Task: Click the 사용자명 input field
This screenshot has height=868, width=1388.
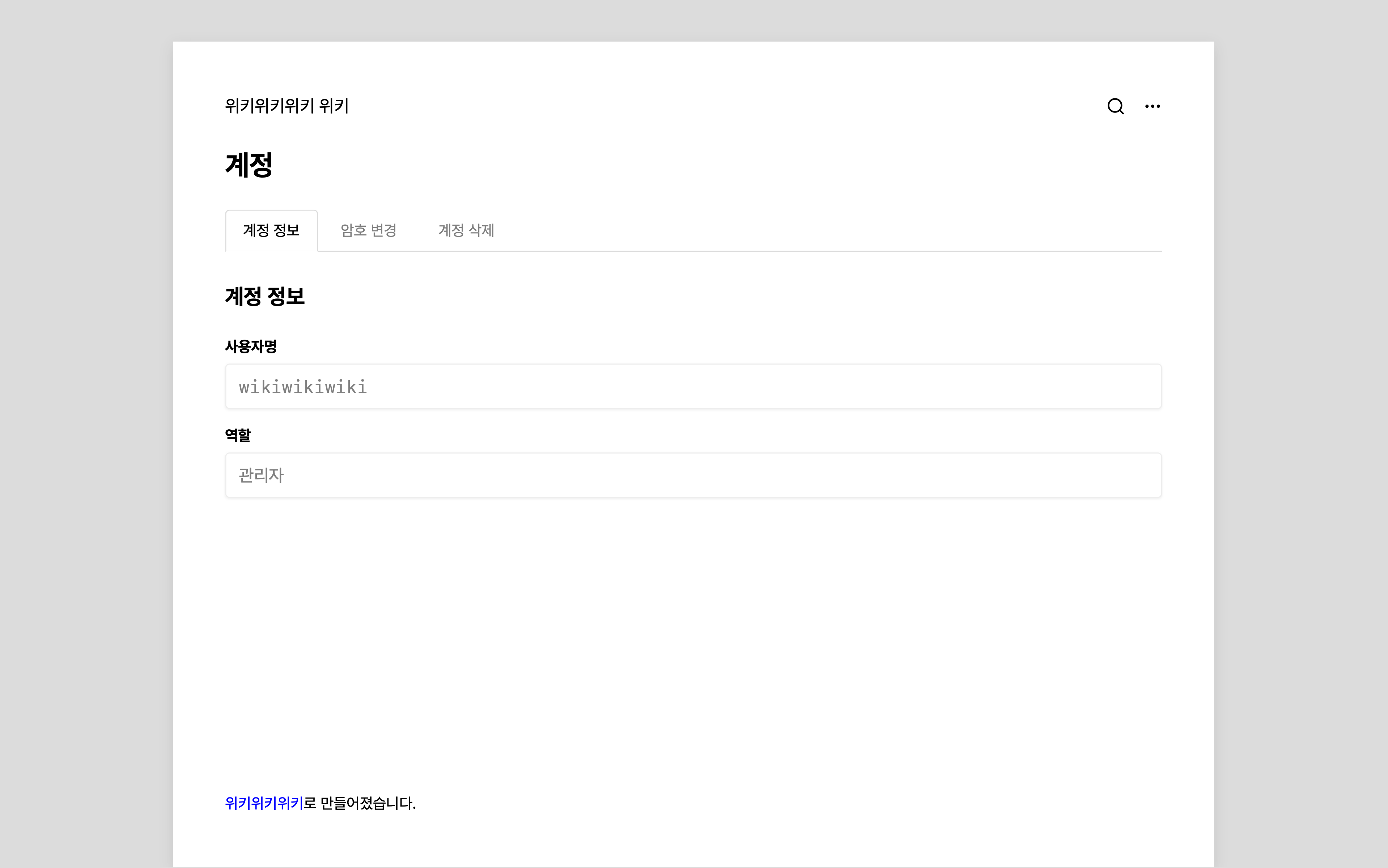Action: pos(693,386)
